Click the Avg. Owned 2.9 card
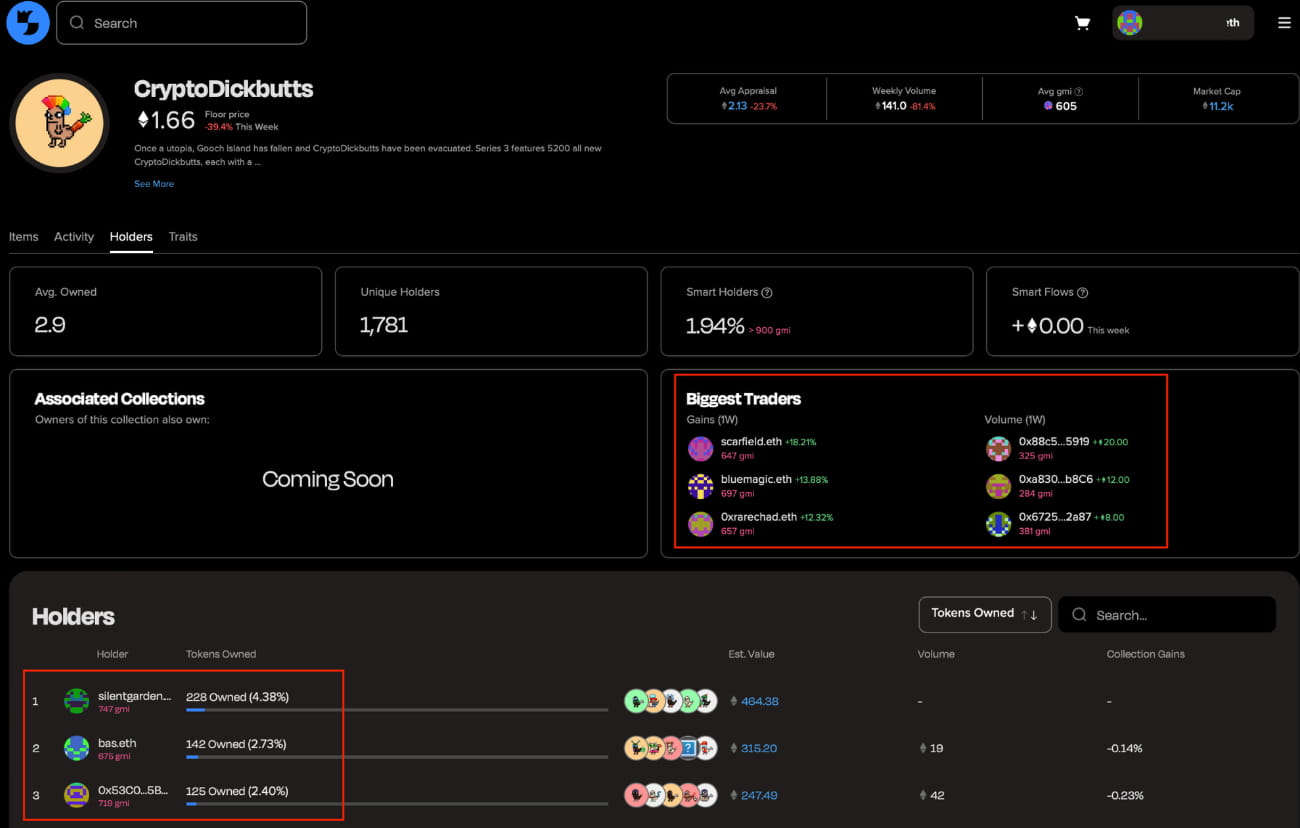 (165, 311)
